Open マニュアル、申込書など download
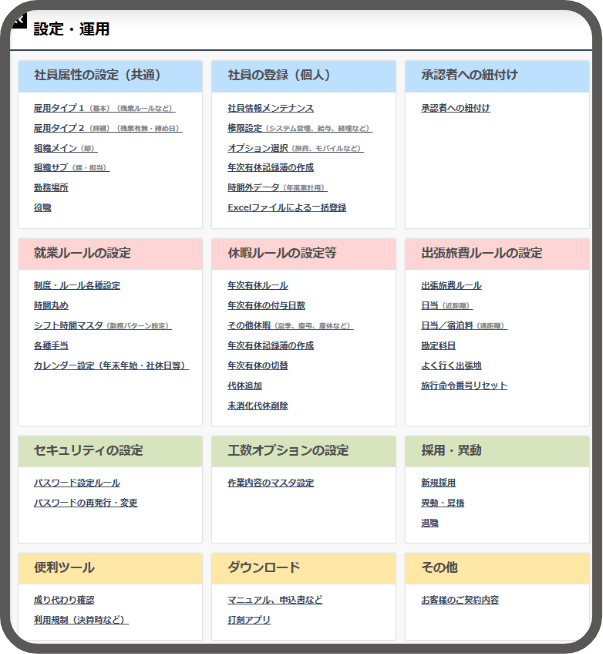Viewport: 603px width, 654px height. (275, 600)
